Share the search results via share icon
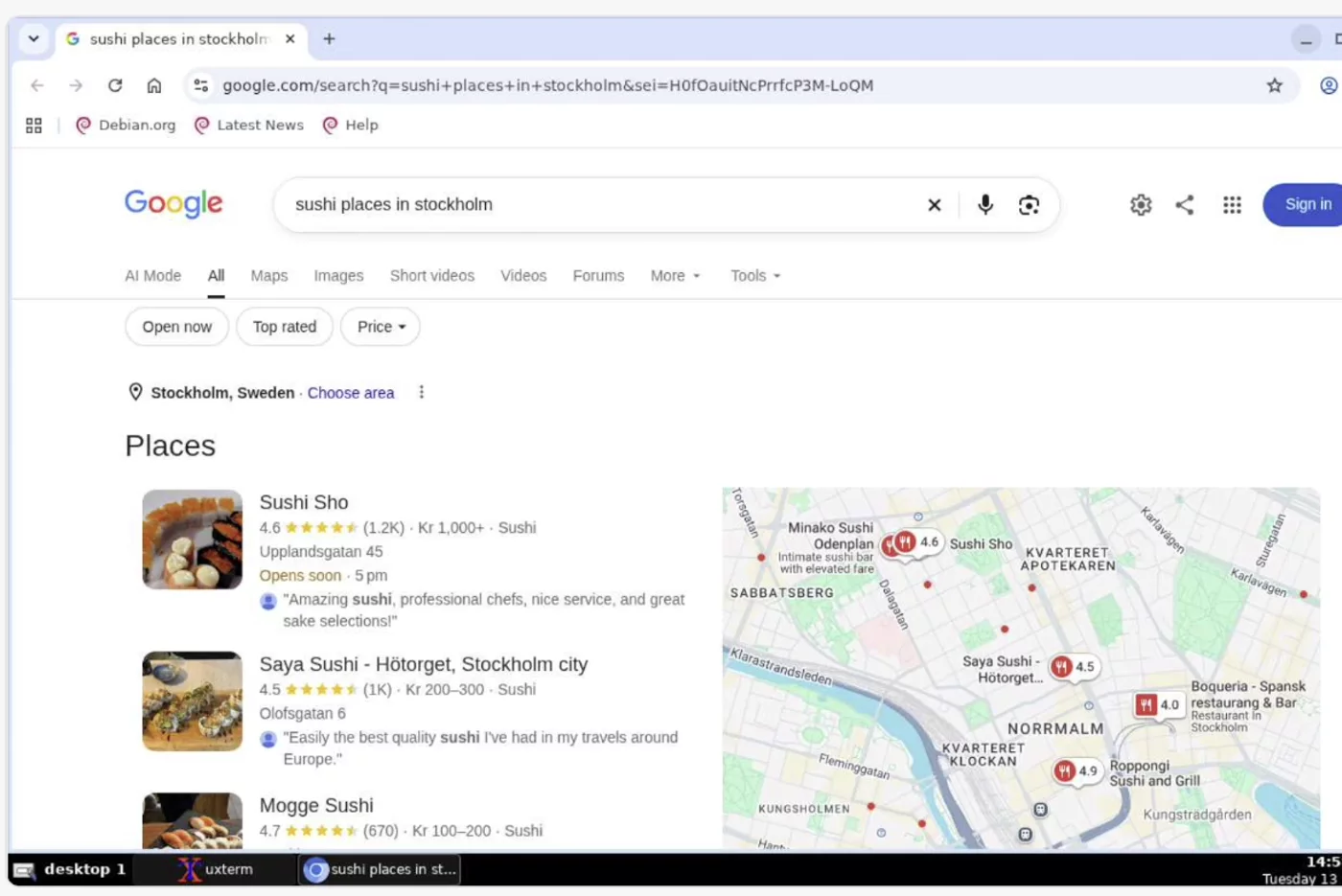Viewport: 1342px width, 896px height. pos(1185,205)
